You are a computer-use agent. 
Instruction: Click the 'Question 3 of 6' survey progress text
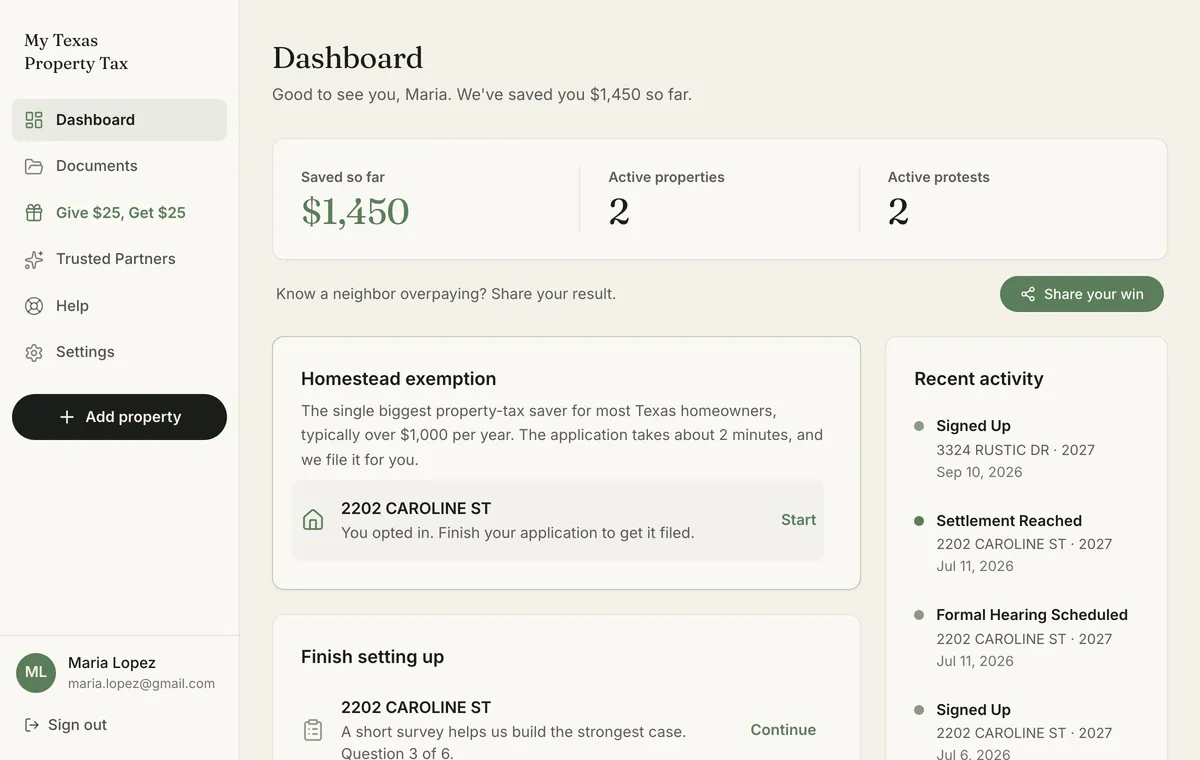(397, 752)
